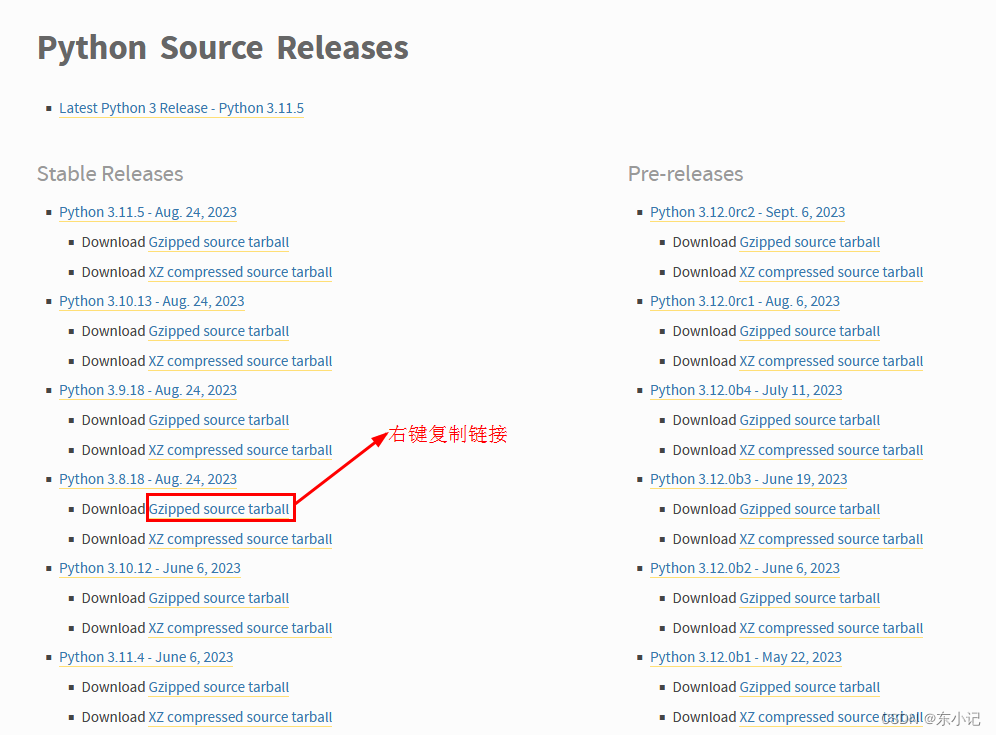This screenshot has height=735, width=996.
Task: Download XZ compressed source tarball for Python 3.11.4
Action: point(240,717)
